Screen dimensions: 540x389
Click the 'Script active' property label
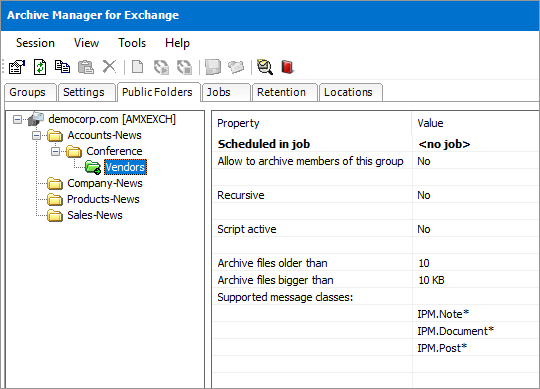(247, 229)
